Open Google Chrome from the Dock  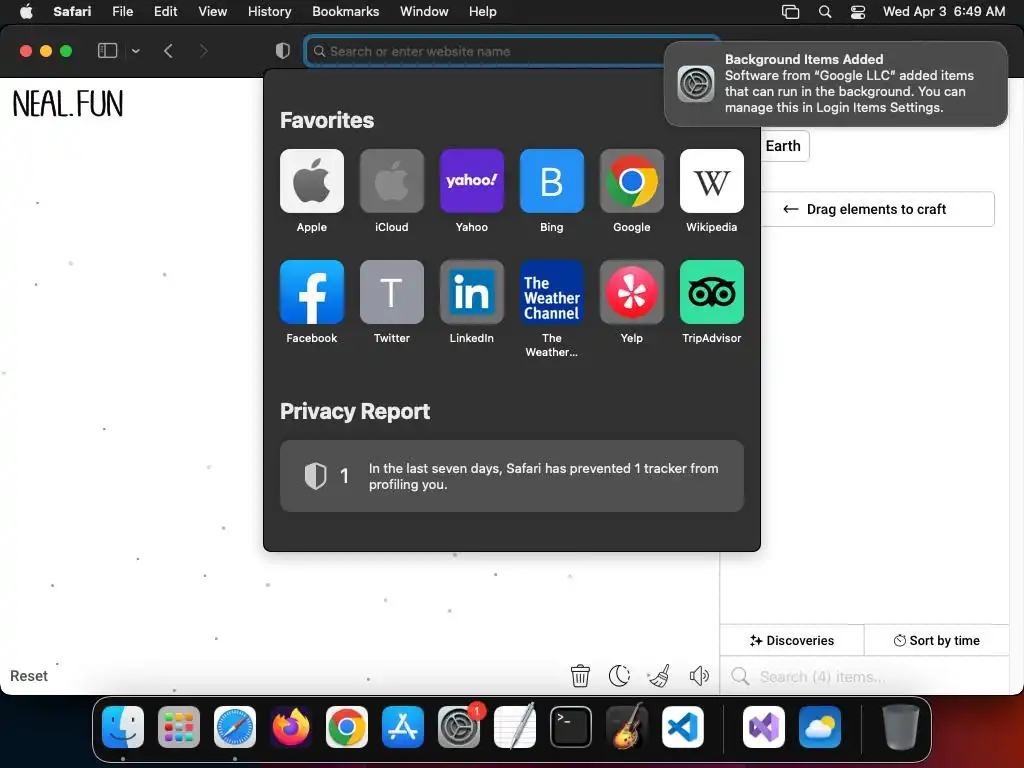click(346, 727)
